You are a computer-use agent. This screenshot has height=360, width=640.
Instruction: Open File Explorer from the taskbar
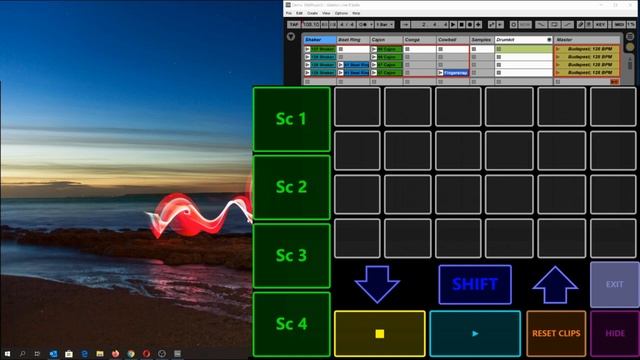pyautogui.click(x=100, y=353)
